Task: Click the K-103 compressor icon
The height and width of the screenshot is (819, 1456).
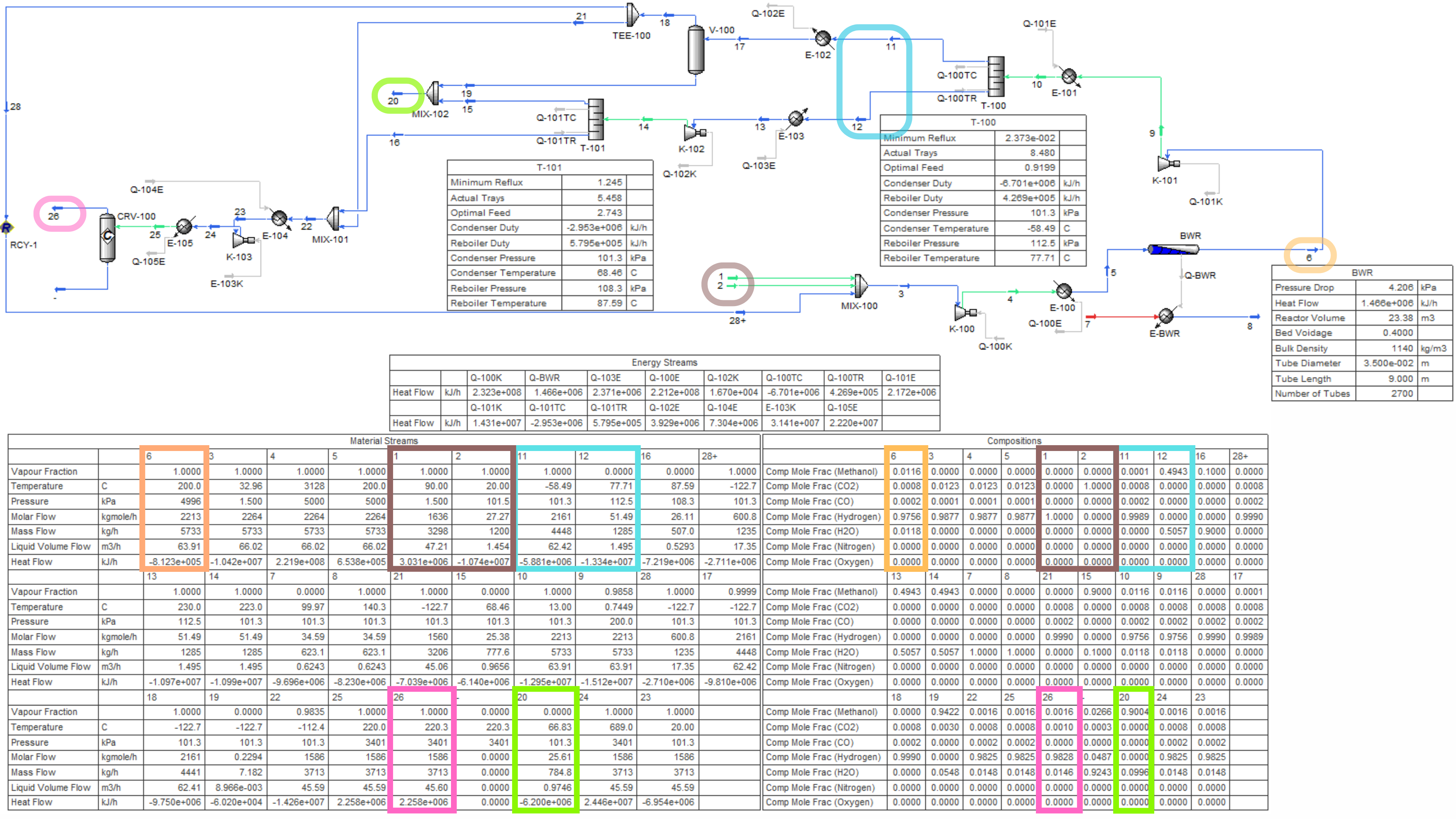Action: (x=244, y=240)
